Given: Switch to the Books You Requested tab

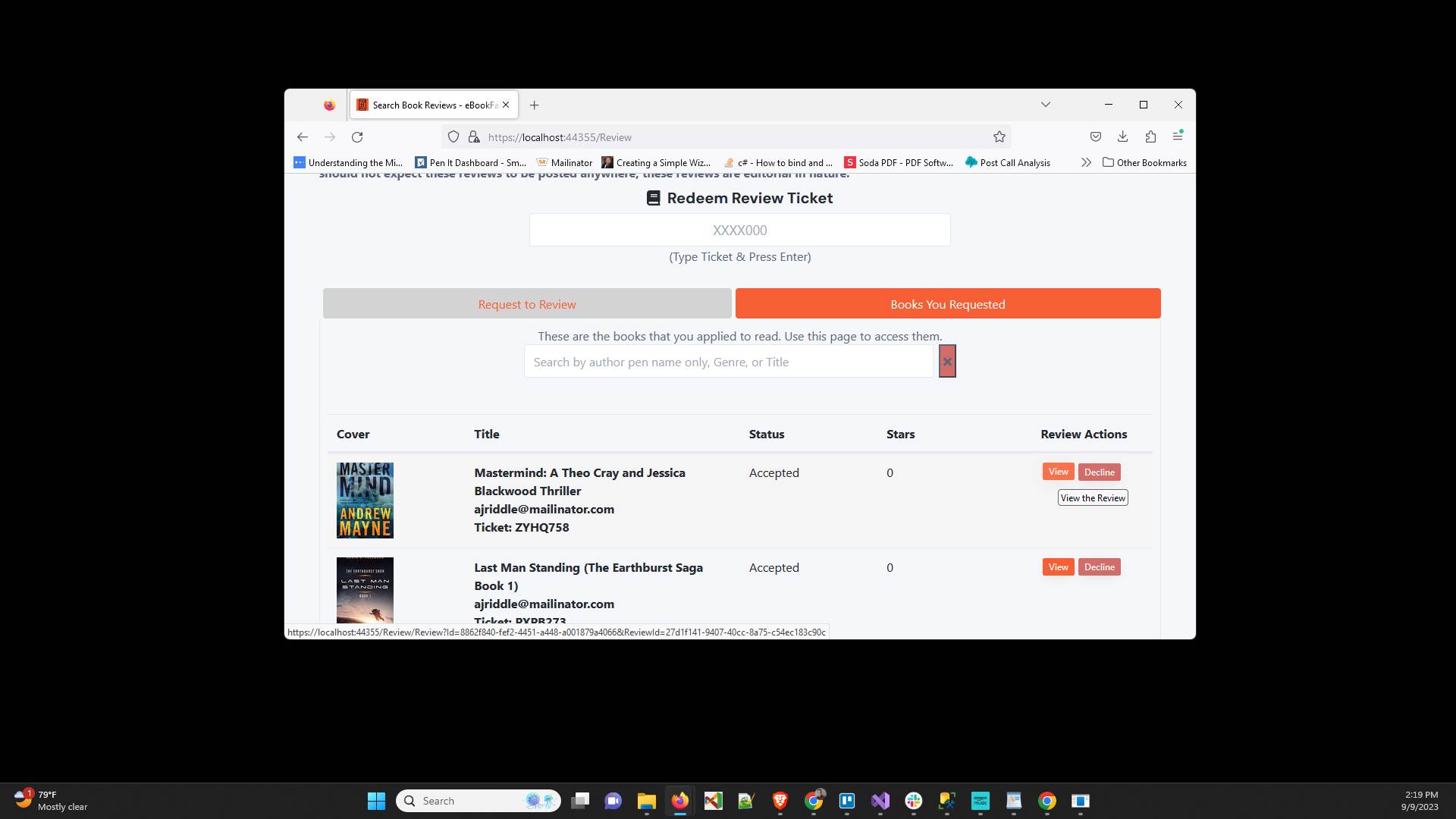Looking at the screenshot, I should [947, 303].
